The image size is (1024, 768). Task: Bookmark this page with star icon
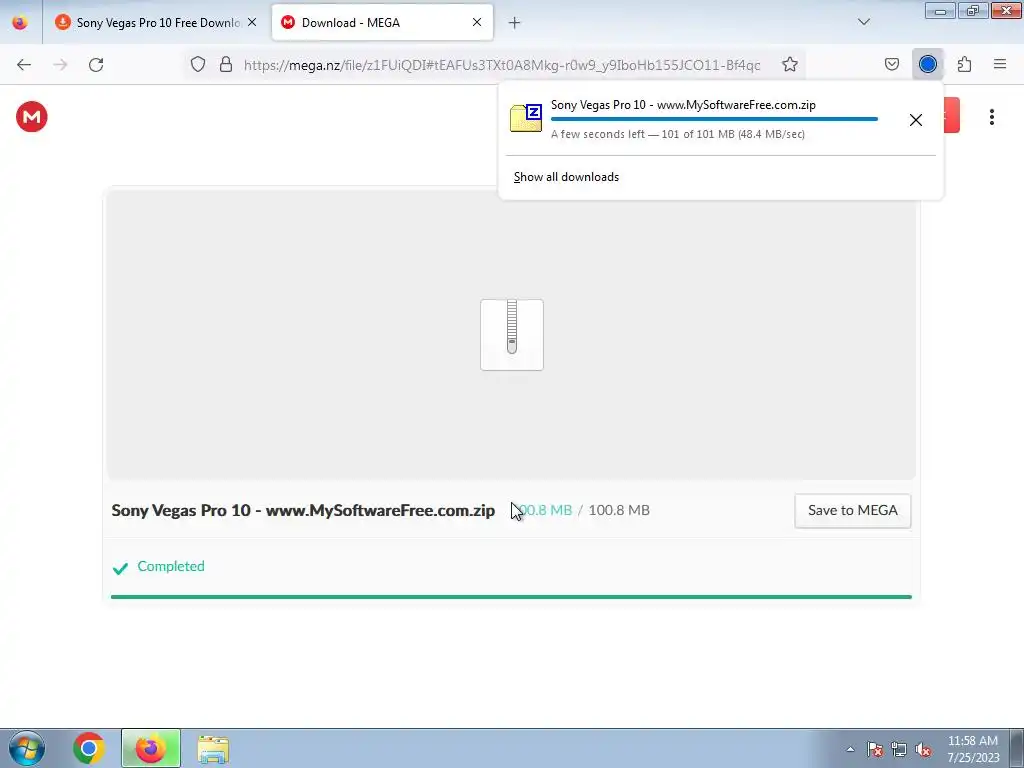click(790, 64)
